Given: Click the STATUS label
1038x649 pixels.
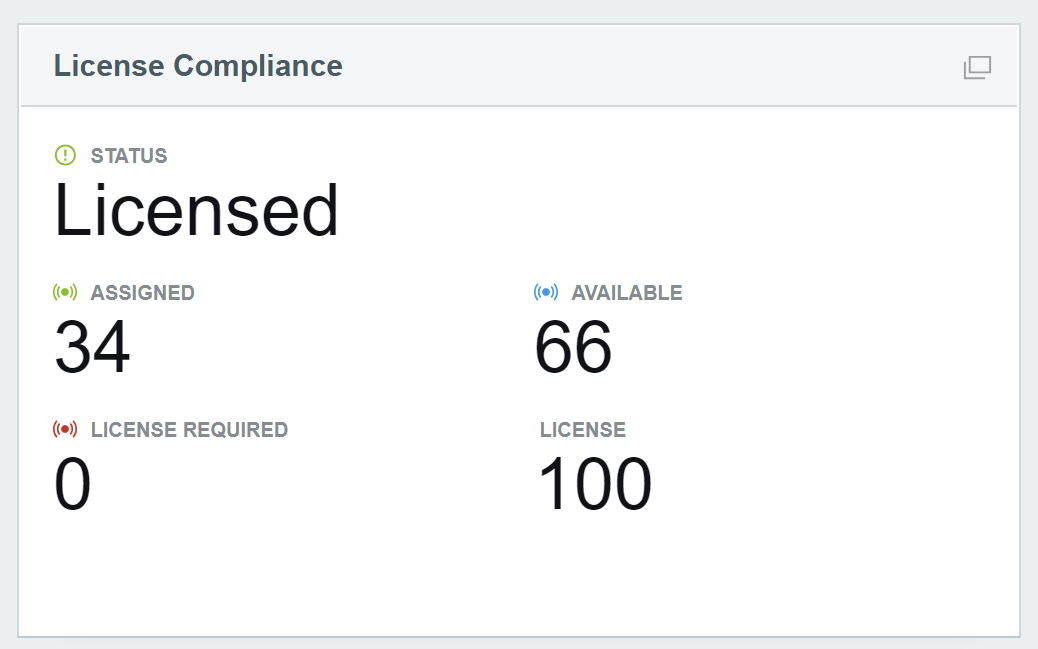Looking at the screenshot, I should [x=129, y=155].
